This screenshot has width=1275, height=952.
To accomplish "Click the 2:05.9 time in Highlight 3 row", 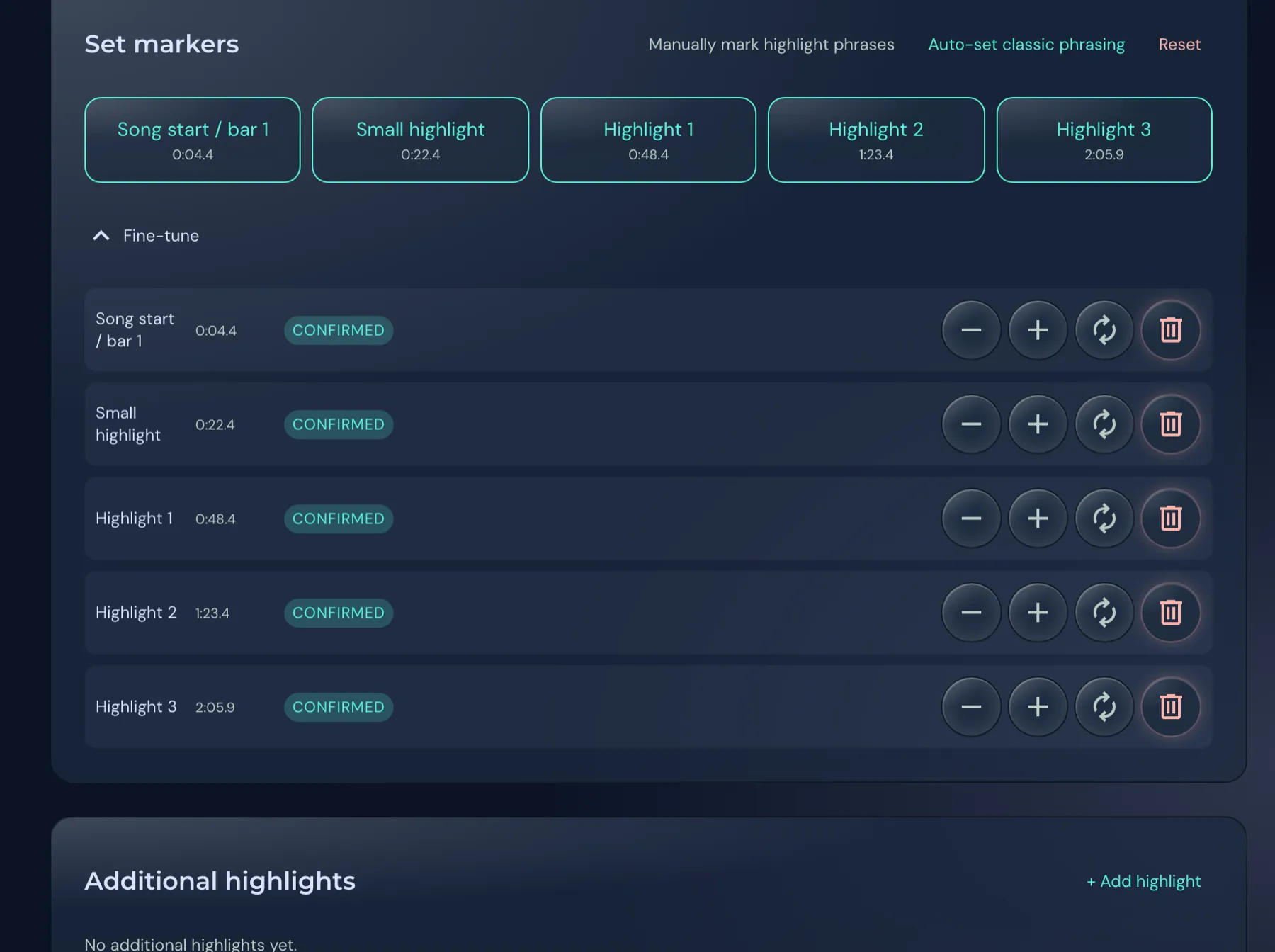I will click(215, 708).
